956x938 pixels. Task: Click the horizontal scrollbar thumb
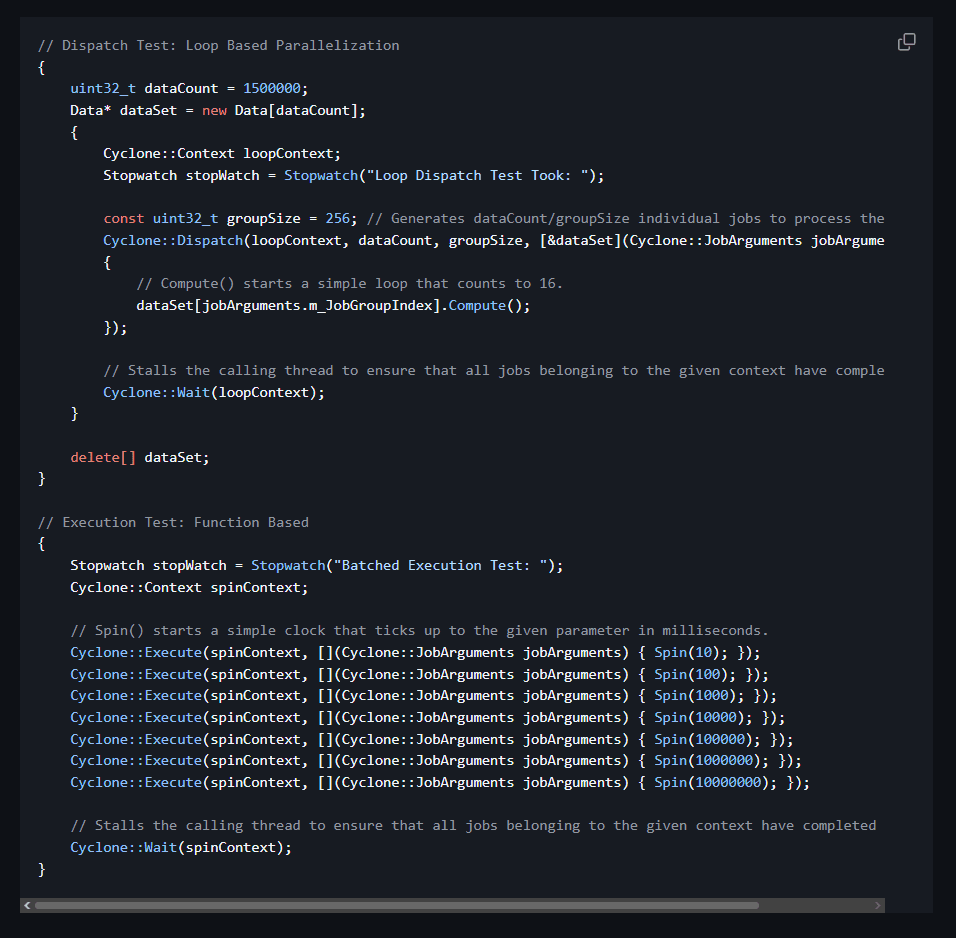[396, 905]
